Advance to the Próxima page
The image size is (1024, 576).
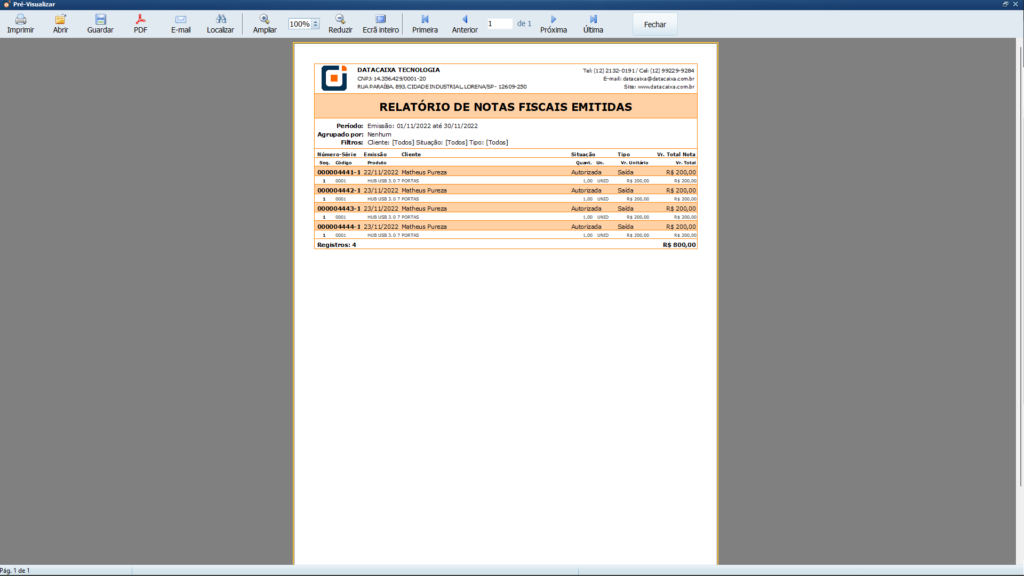point(553,20)
